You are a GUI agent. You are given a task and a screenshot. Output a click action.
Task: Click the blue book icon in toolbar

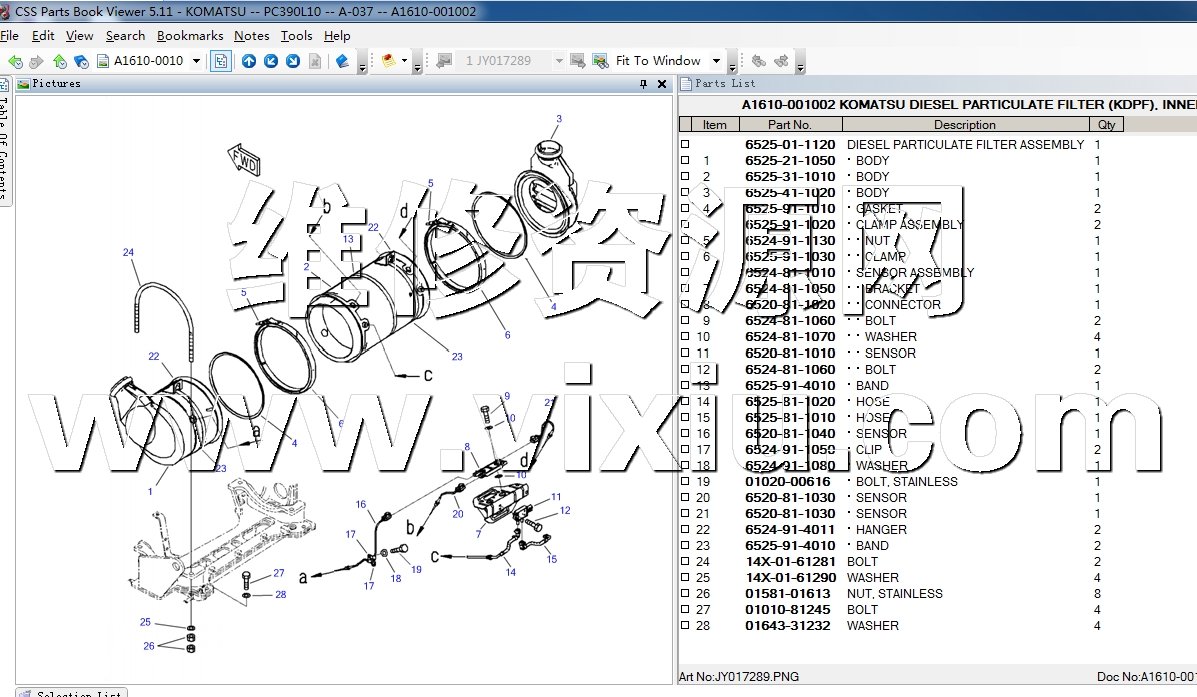coord(343,61)
